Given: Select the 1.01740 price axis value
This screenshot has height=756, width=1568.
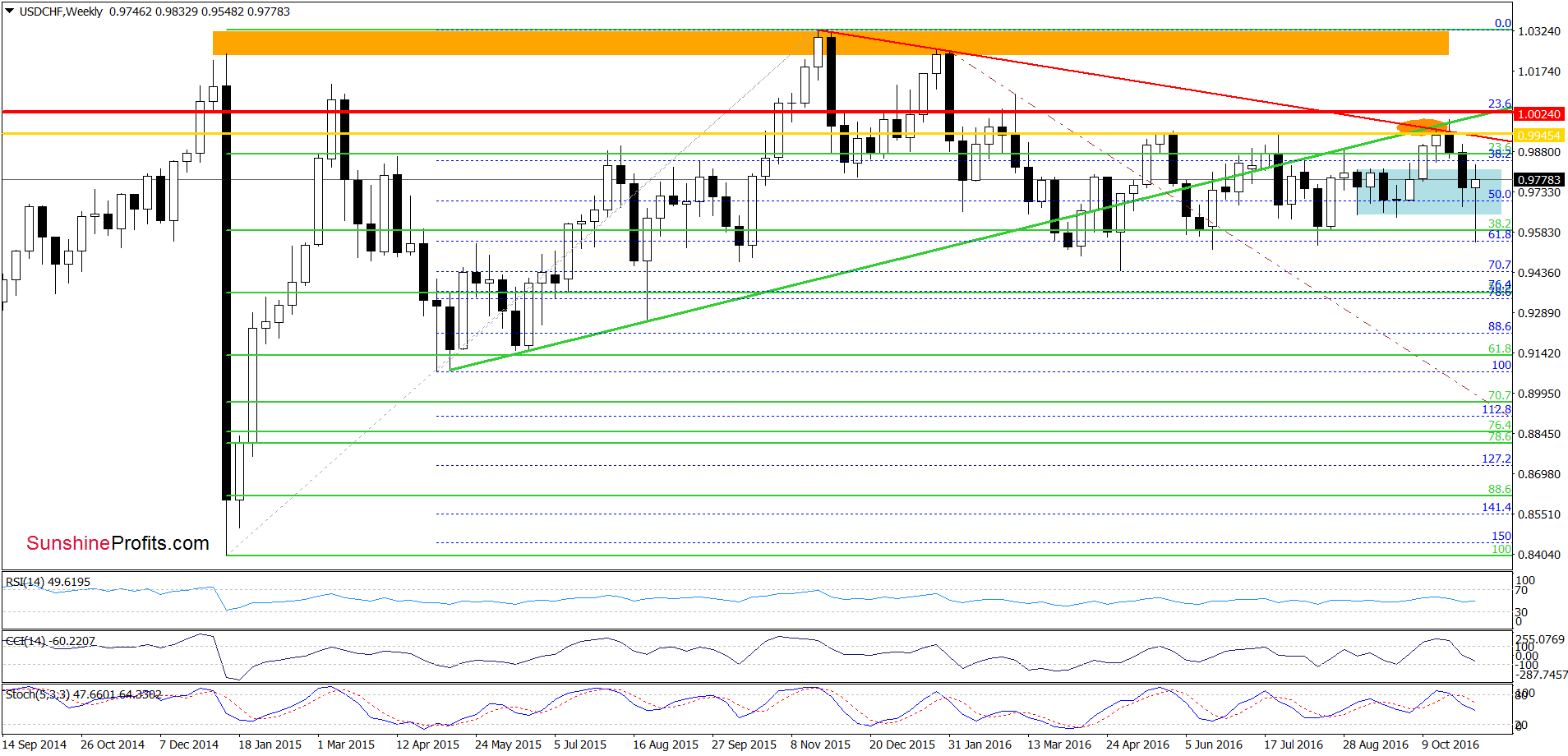Looking at the screenshot, I should 1539,71.
